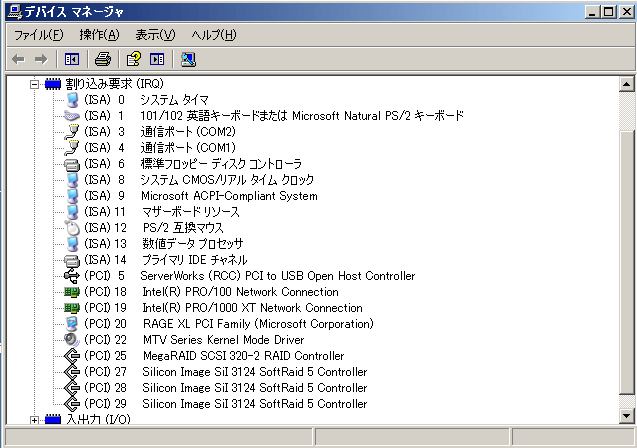The height and width of the screenshot is (448, 637).
Task: Click the Back arrow toolbar button
Action: coord(18,60)
